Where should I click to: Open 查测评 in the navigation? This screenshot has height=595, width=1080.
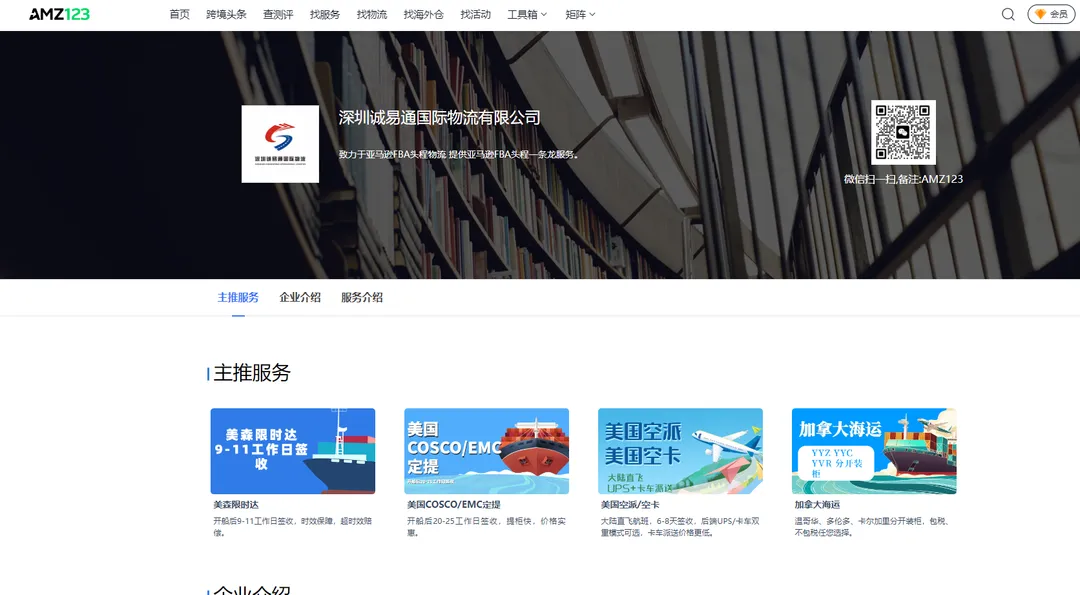coord(278,14)
